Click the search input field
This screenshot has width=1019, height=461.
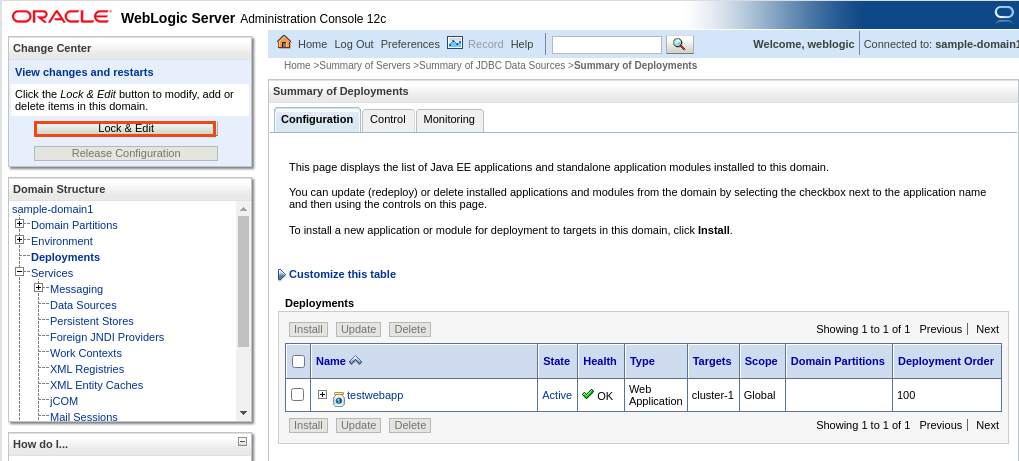click(607, 44)
